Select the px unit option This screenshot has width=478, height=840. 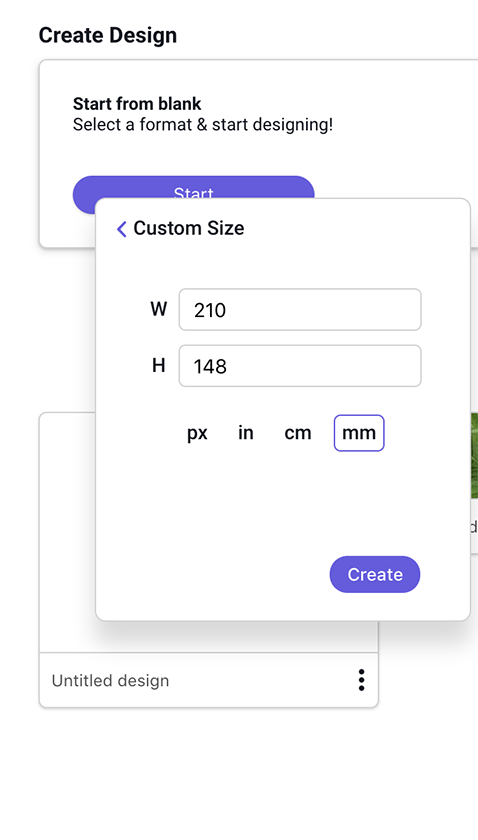click(197, 433)
